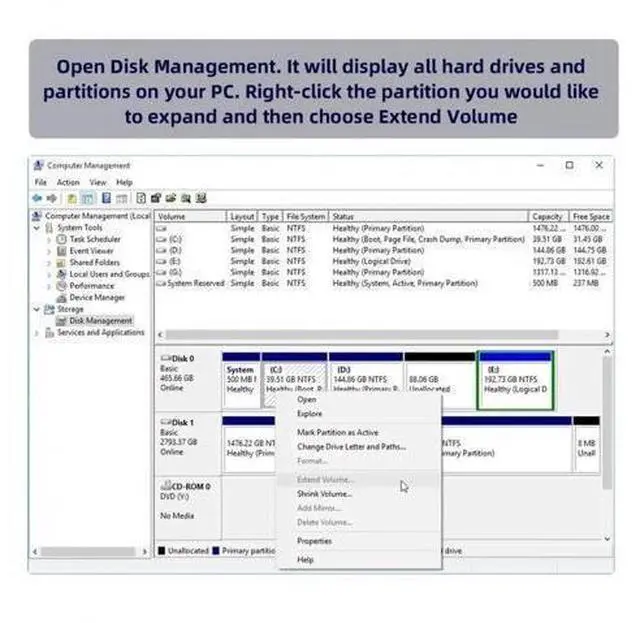The image size is (640, 623).
Task: Click the volume list horizontal scrollbar
Action: coord(362,335)
